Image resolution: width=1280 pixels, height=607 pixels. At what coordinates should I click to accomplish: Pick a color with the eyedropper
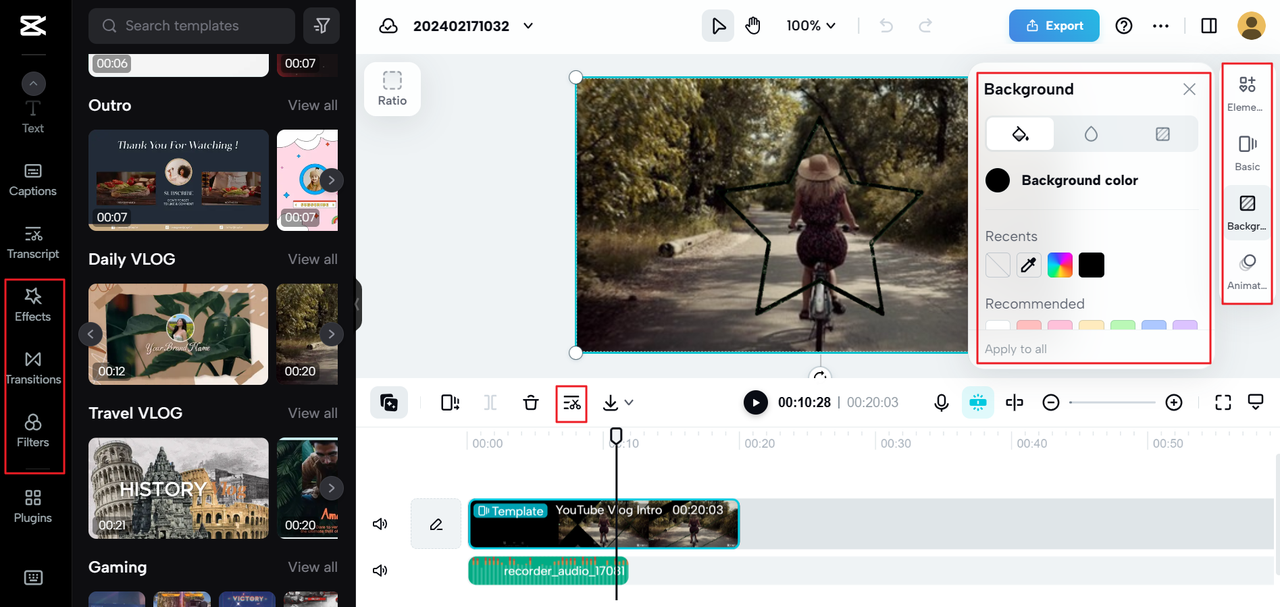[1028, 265]
